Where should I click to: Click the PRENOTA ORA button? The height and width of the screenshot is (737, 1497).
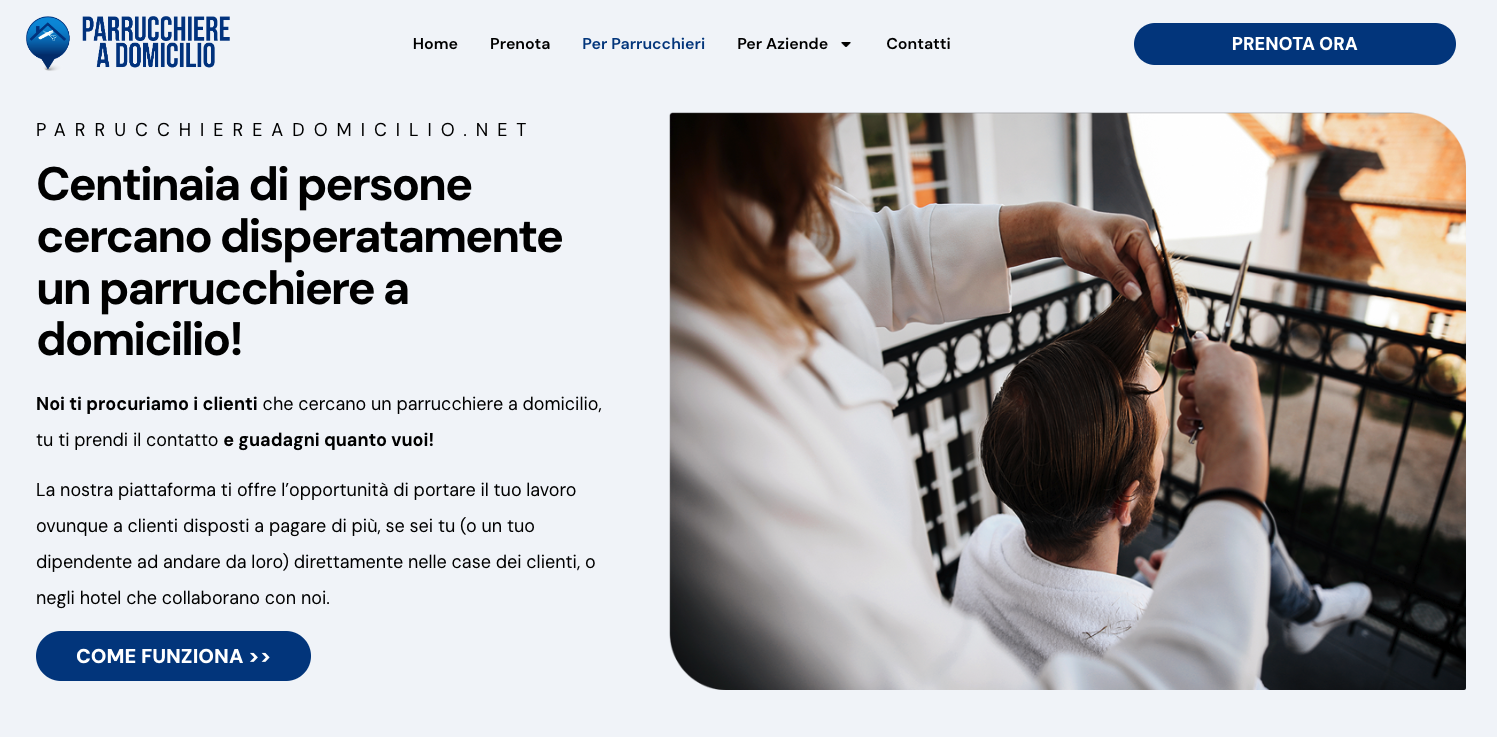point(1294,44)
